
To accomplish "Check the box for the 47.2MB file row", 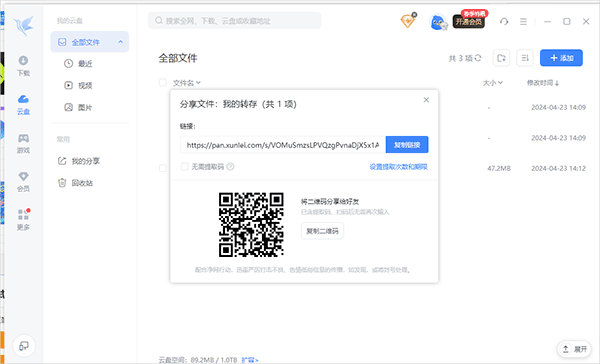I will pyautogui.click(x=163, y=168).
